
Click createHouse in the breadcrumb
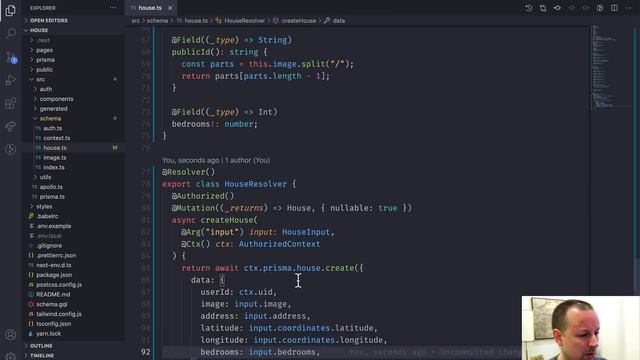(298, 21)
